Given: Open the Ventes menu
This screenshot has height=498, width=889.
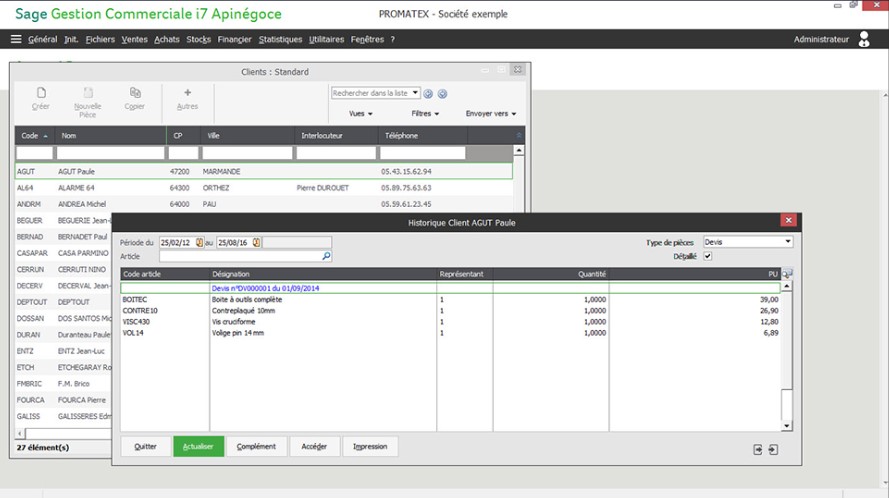Looking at the screenshot, I should [x=134, y=39].
